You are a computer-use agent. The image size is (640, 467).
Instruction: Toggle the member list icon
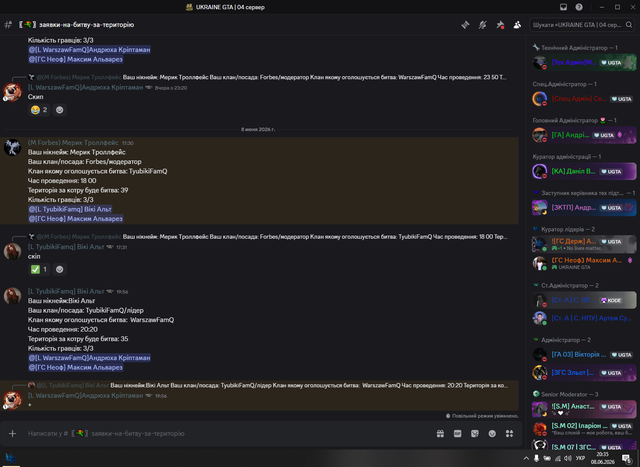(517, 25)
